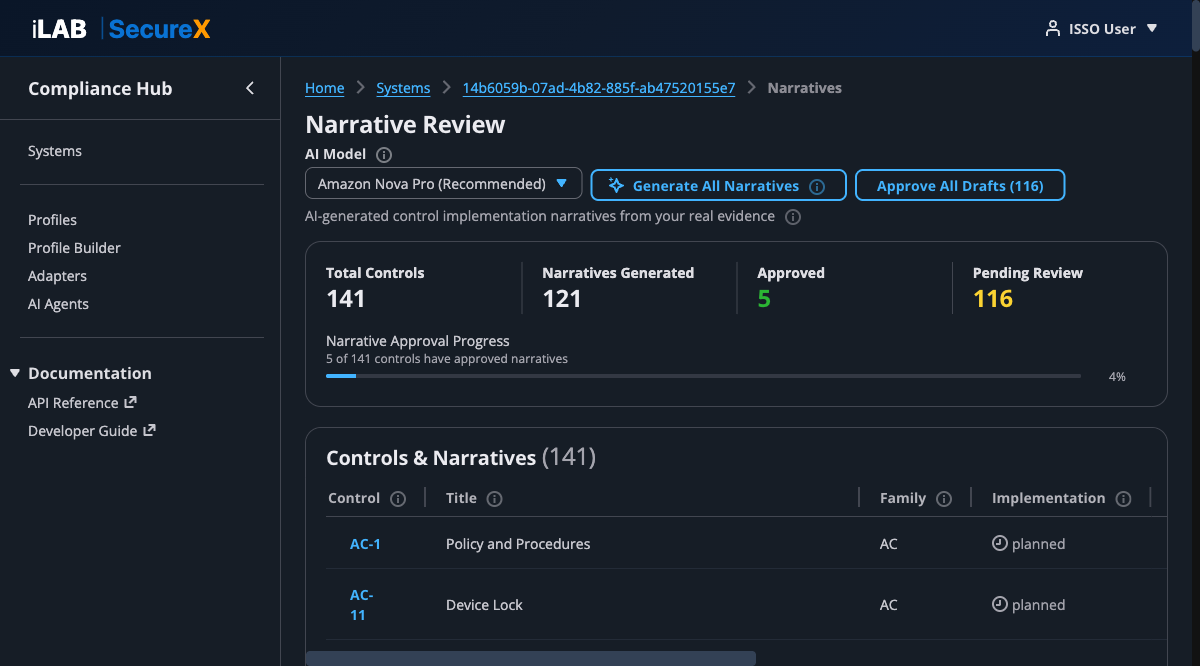Open the Developer Guide documentation link
This screenshot has height=666, width=1200.
[91, 431]
